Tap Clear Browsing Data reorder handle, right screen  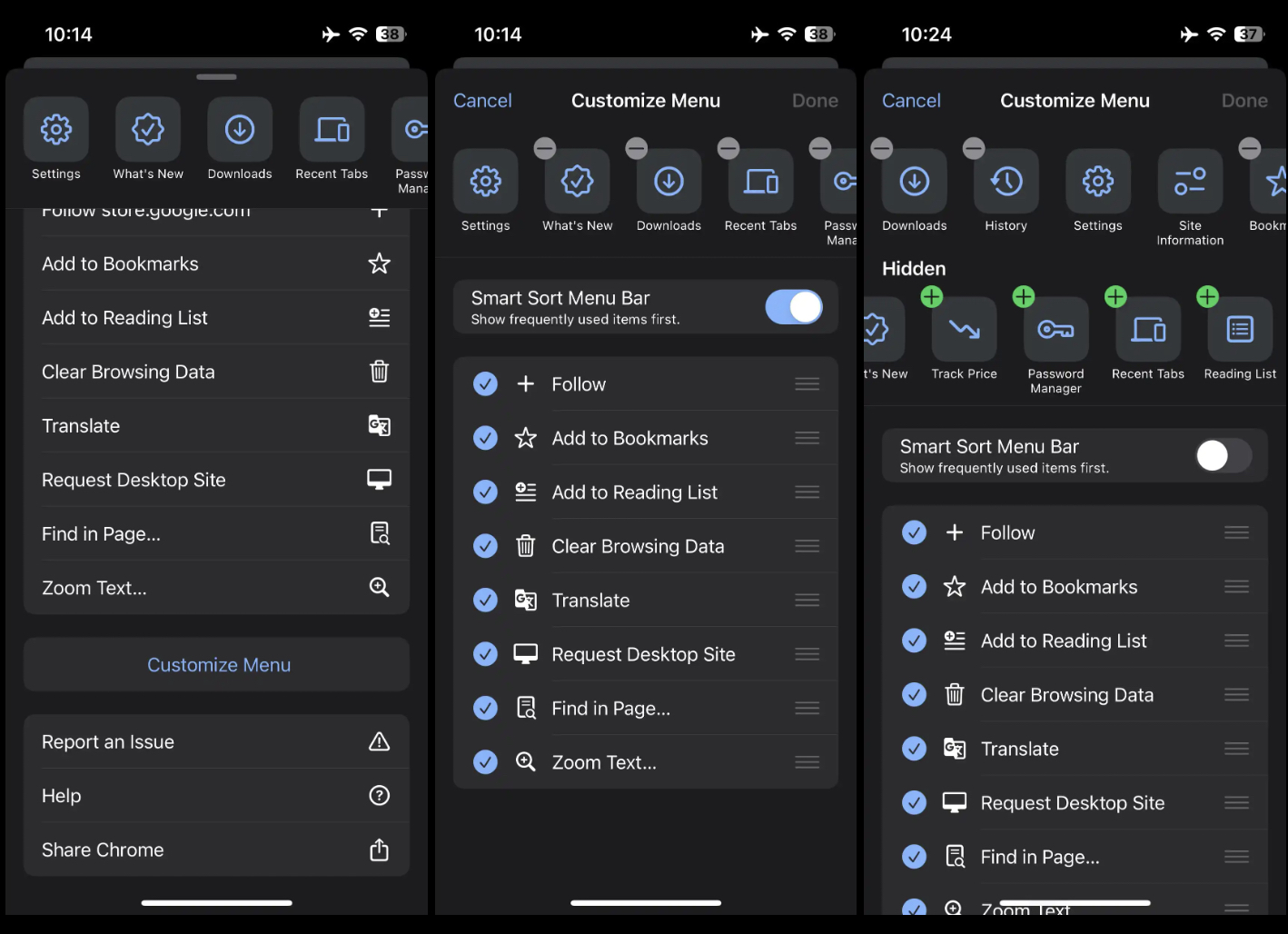(x=1236, y=695)
